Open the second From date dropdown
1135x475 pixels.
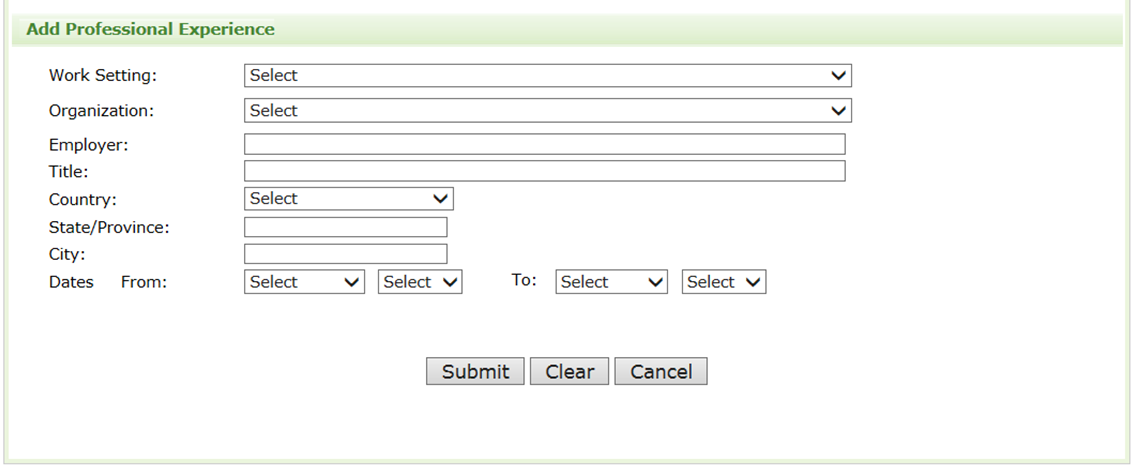click(420, 282)
